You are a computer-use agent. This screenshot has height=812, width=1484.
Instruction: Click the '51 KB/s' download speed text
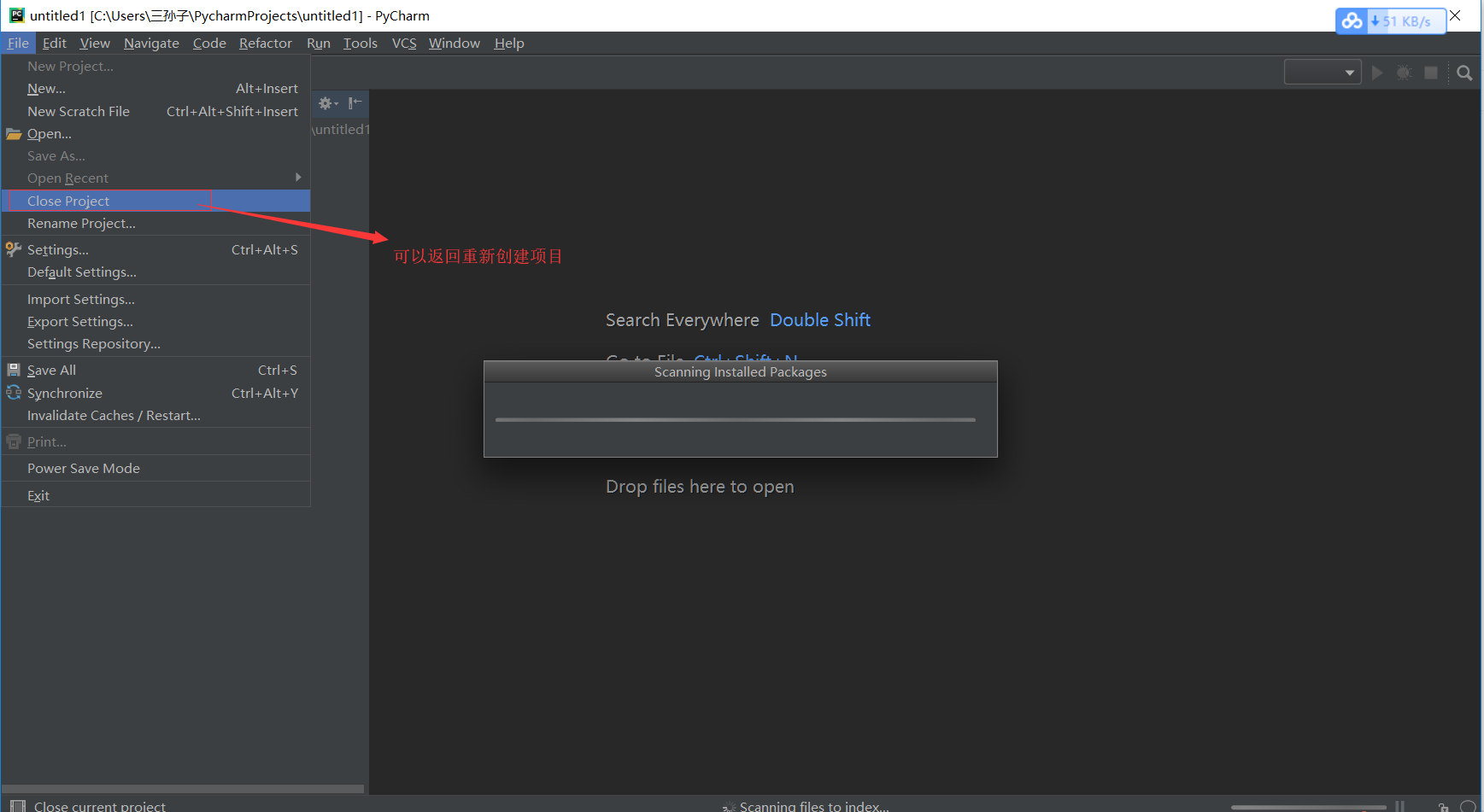tap(1406, 21)
